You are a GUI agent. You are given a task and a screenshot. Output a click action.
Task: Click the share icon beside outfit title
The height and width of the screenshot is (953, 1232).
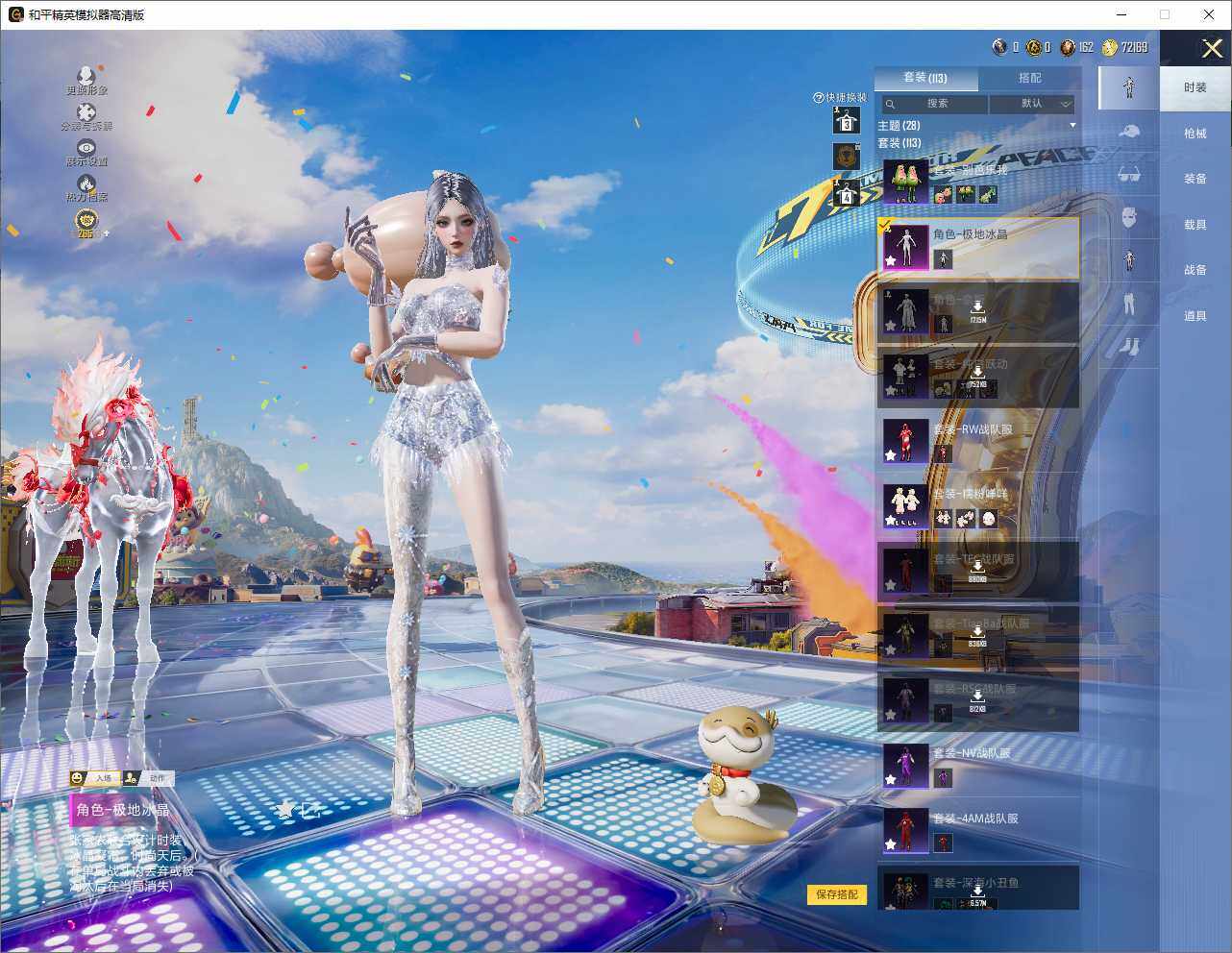point(308,811)
